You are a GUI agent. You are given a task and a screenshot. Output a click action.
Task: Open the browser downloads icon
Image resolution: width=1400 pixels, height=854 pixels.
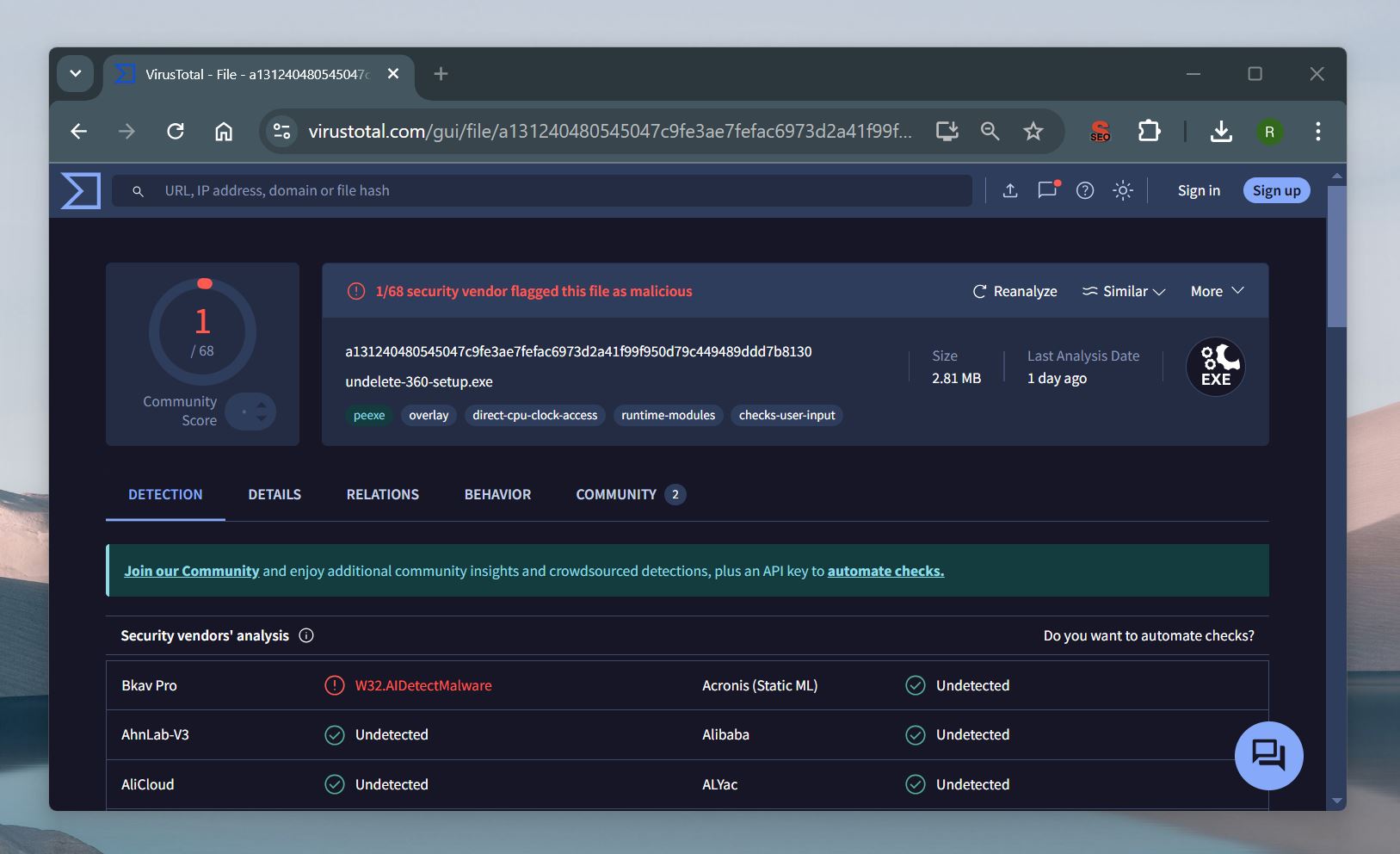pos(1221,131)
